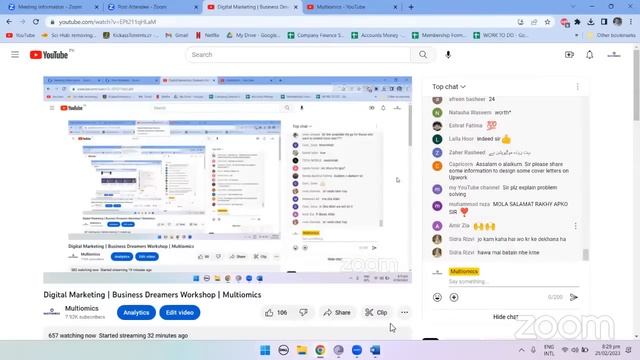Open the account avatar menu in YouTube header
This screenshot has height=360, width=640.
tap(614, 54)
